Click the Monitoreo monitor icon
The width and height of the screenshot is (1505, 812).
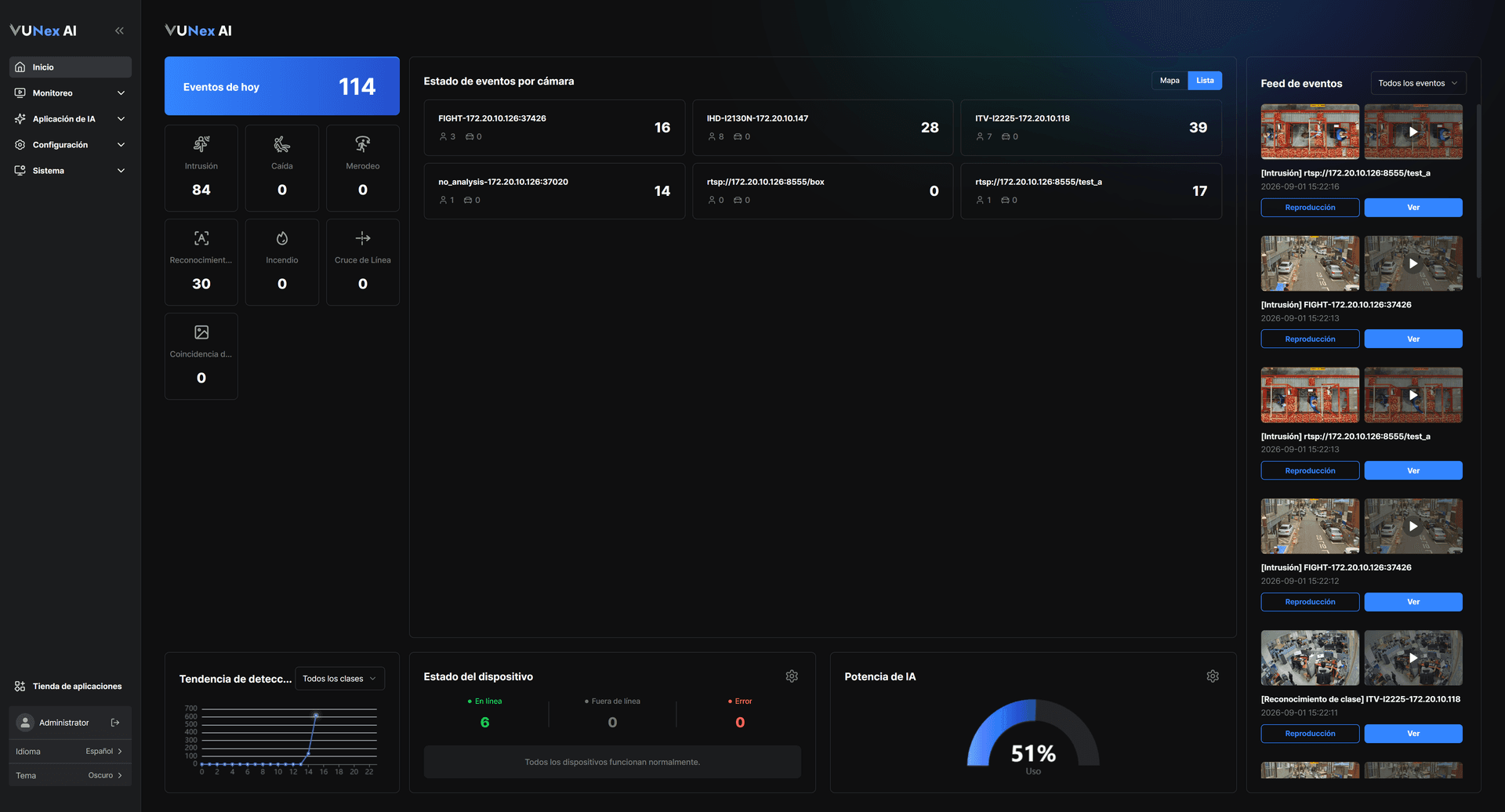click(20, 93)
